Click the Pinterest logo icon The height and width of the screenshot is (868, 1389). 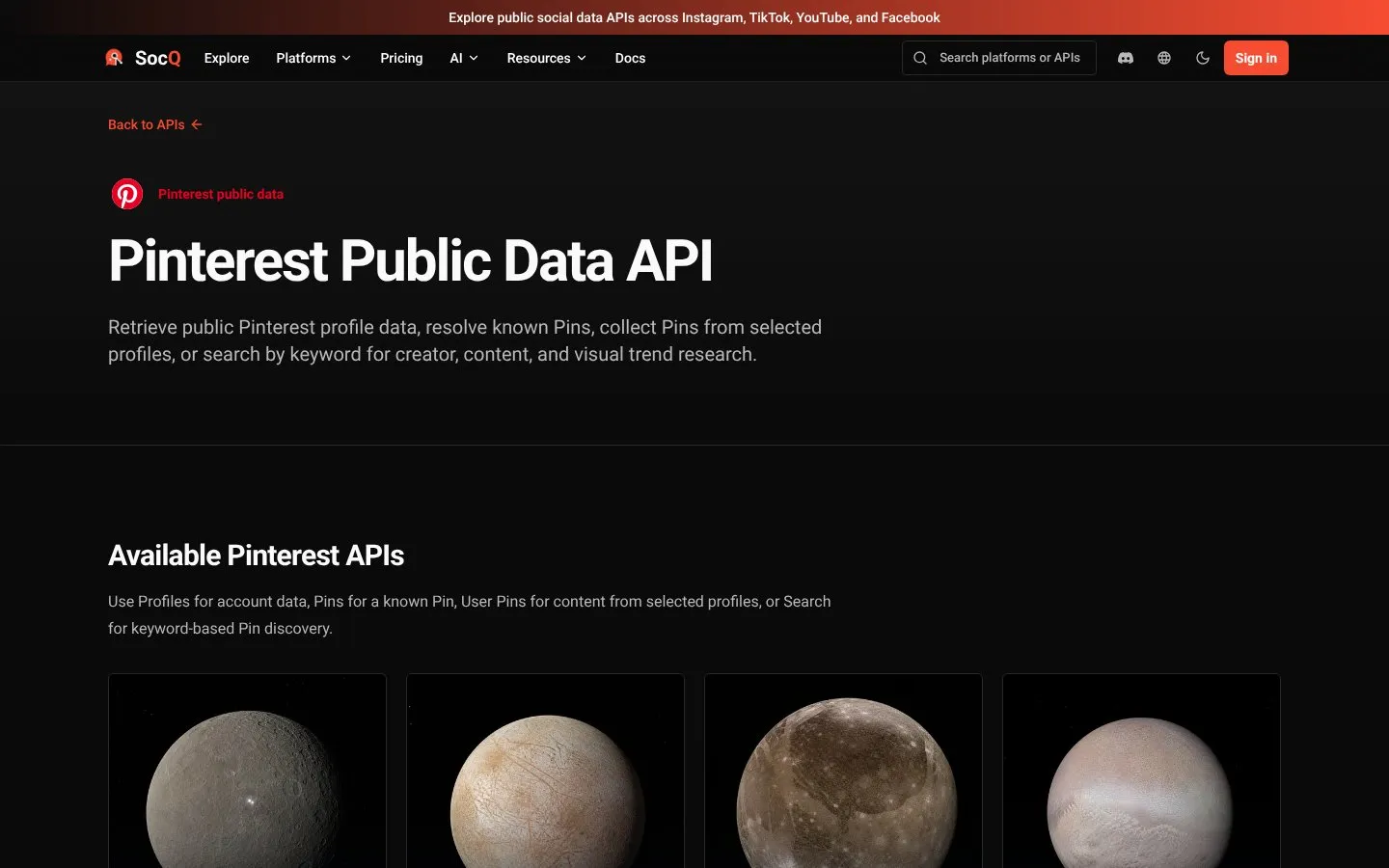tap(127, 194)
